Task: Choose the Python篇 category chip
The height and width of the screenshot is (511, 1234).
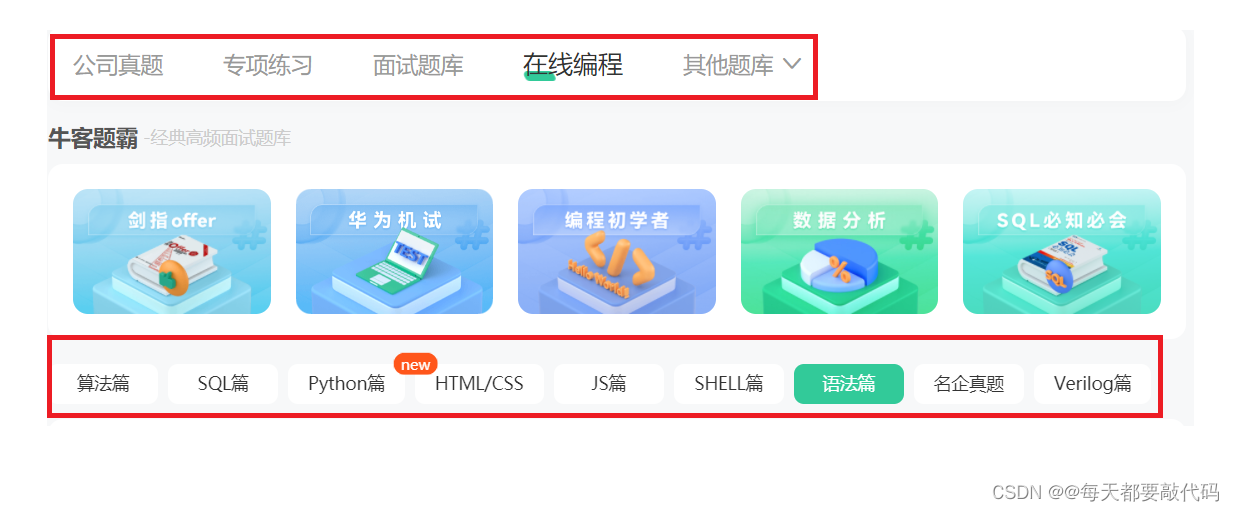Action: [346, 383]
